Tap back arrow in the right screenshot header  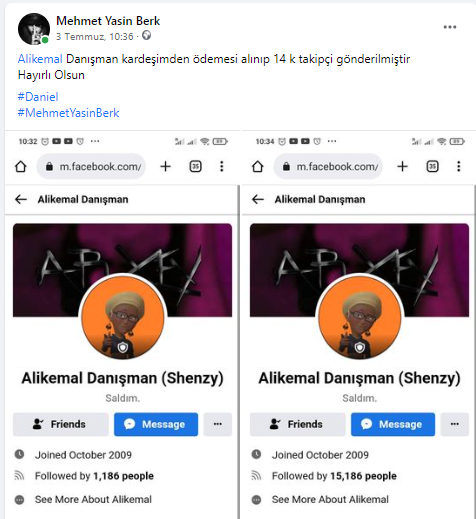pos(258,199)
